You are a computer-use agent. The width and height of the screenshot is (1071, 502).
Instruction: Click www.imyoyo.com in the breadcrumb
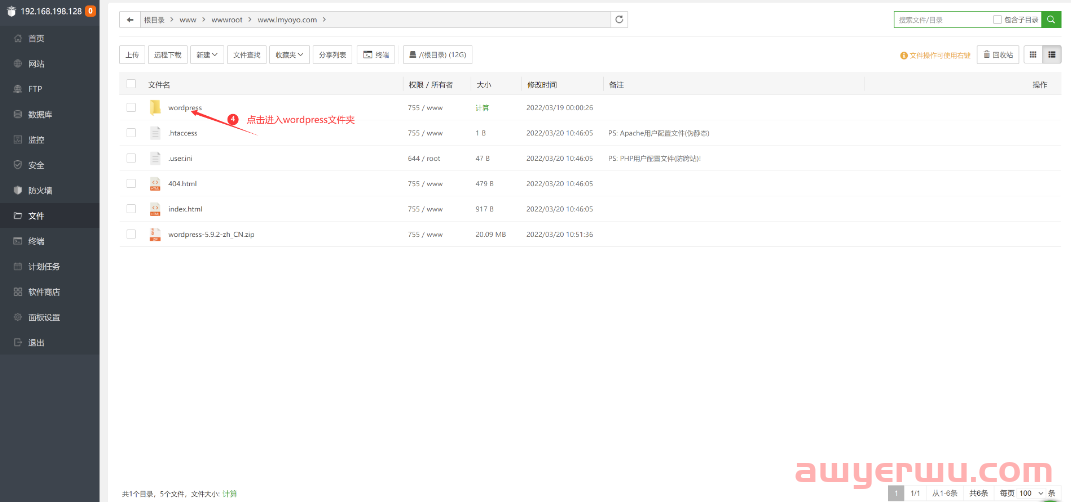[287, 20]
